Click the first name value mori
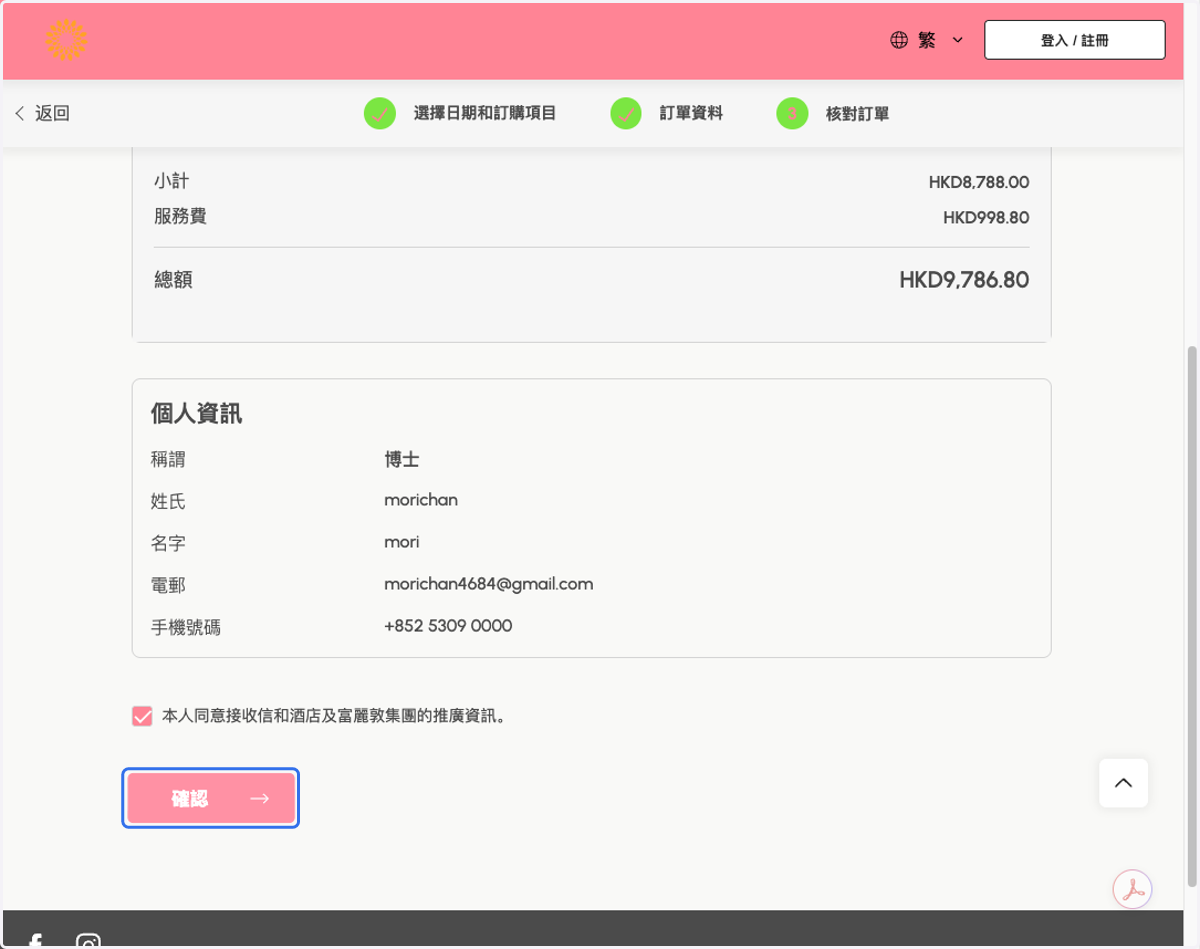This screenshot has height=949, width=1200. pyautogui.click(x=402, y=542)
